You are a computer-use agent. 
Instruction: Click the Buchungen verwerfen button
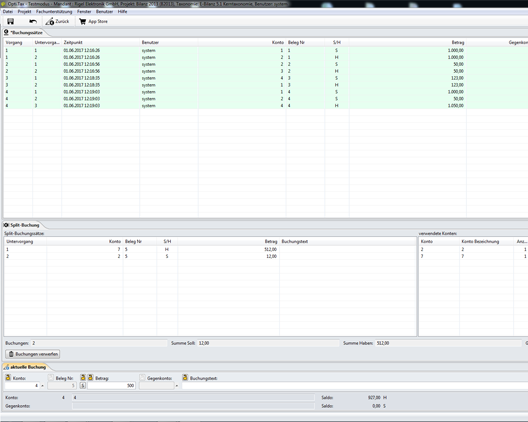(x=33, y=354)
